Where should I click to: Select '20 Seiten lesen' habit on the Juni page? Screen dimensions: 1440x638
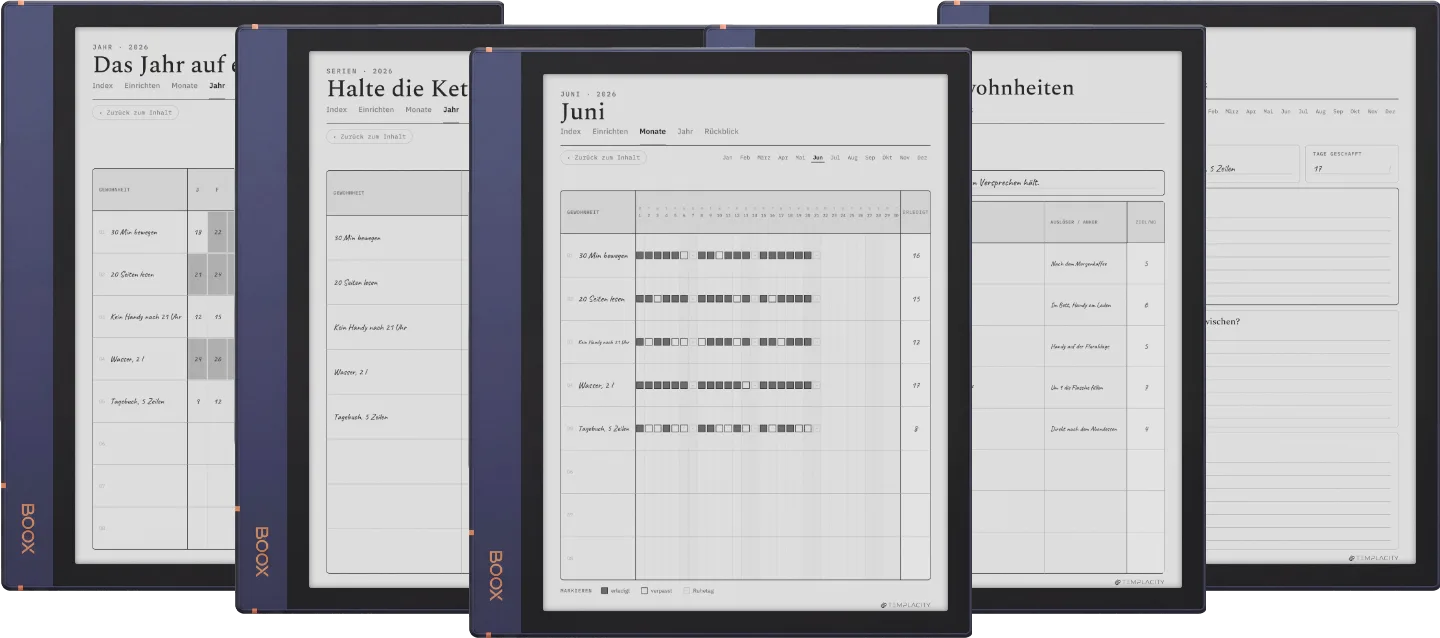click(602, 298)
